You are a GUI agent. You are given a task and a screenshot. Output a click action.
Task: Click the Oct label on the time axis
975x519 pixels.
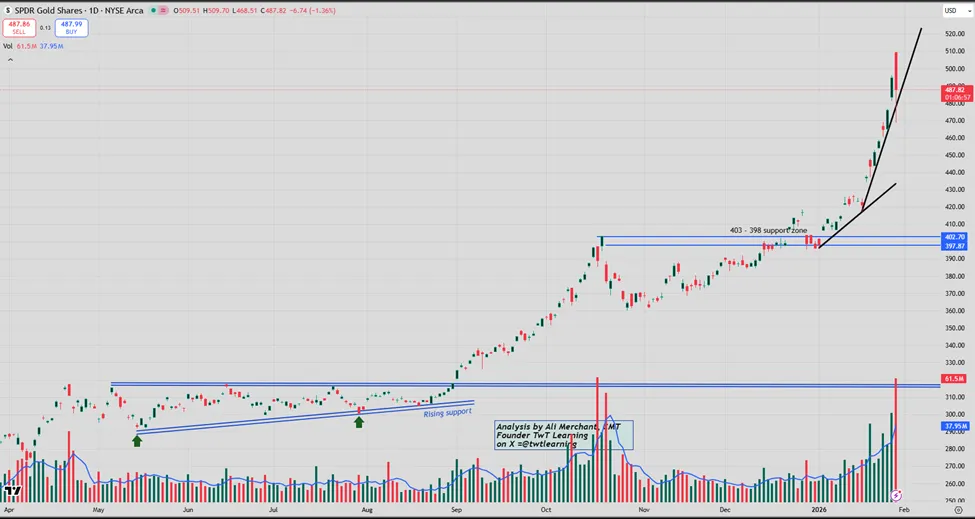(546, 509)
